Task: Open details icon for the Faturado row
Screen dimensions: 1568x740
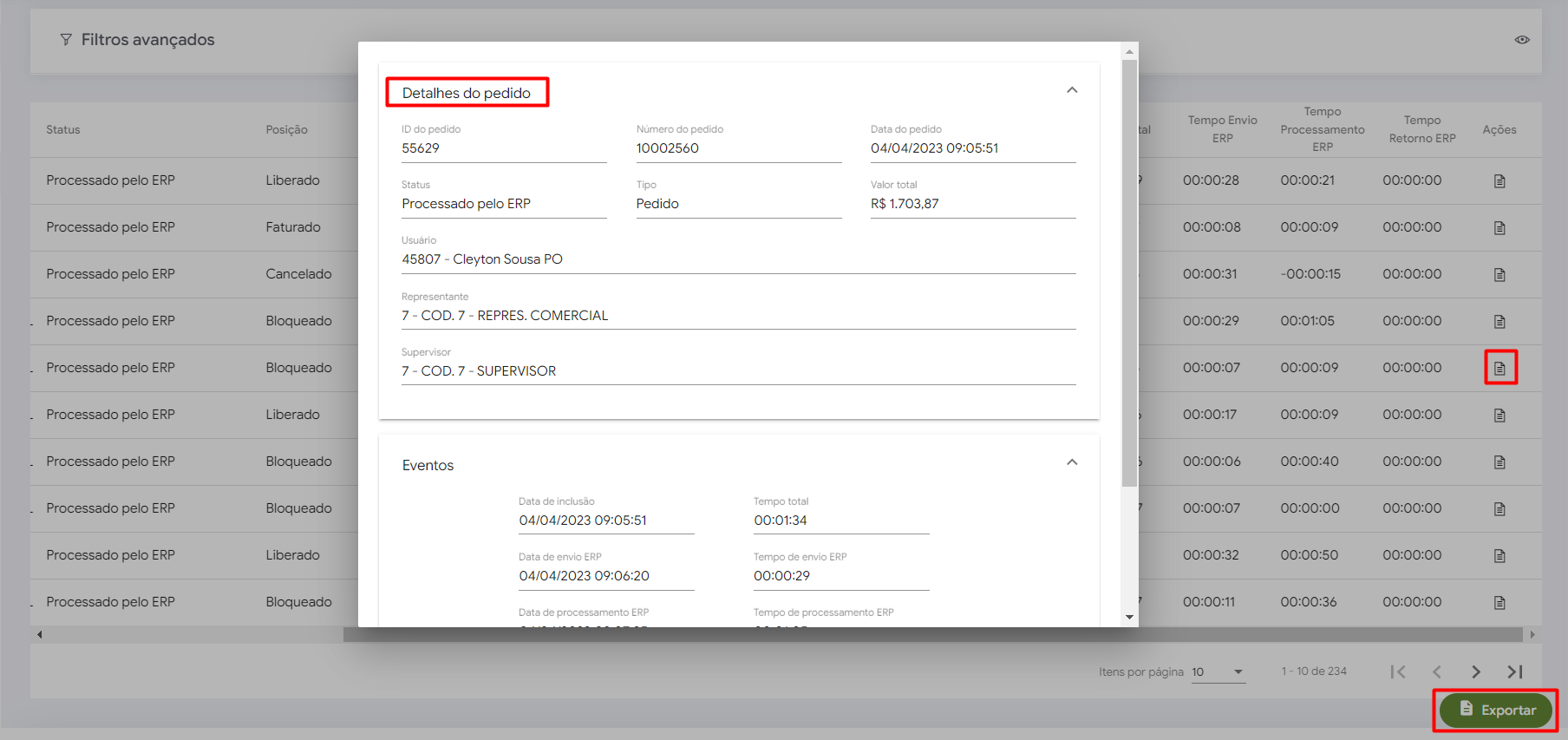Action: (1499, 228)
